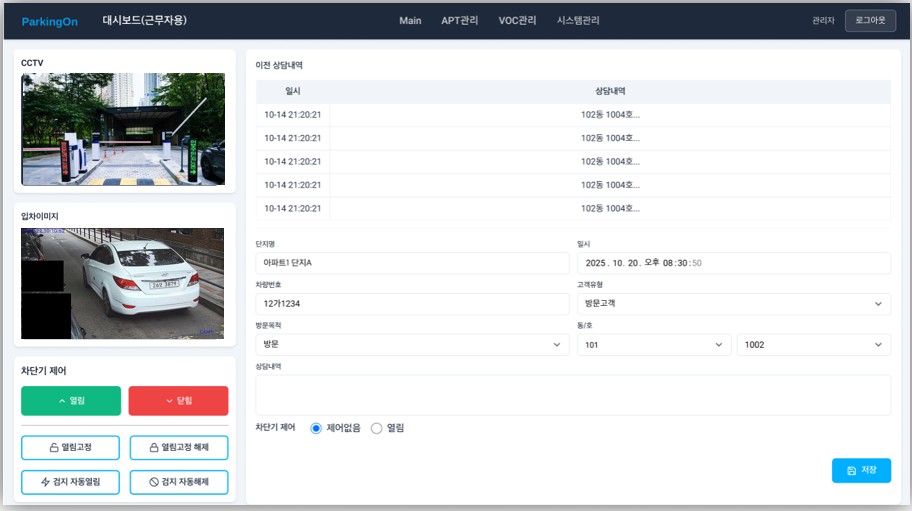The image size is (912, 511).
Task: Click the entry image of white car
Action: (x=123, y=283)
